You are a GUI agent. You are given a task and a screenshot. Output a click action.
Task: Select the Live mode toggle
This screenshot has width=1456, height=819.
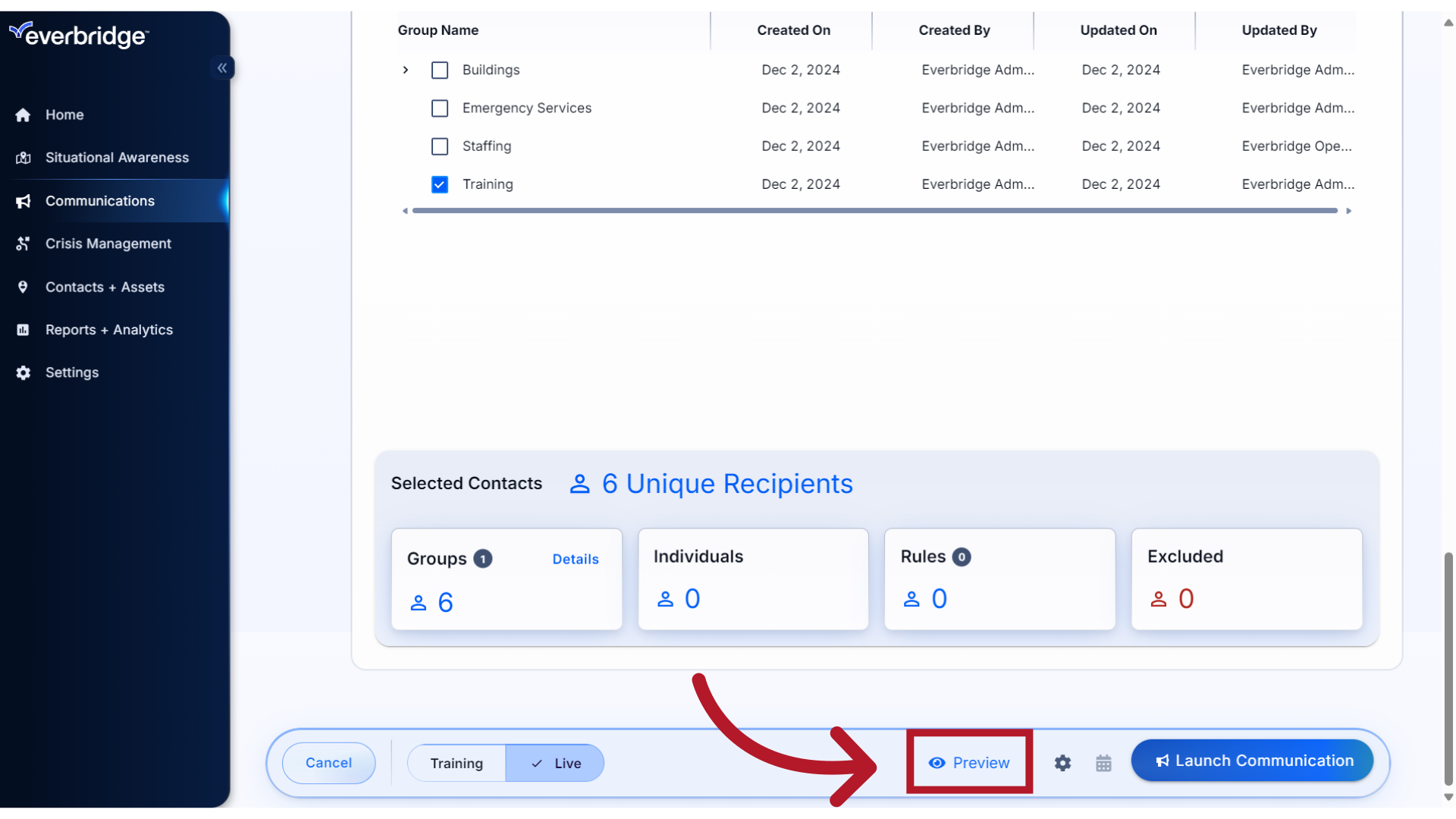555,763
